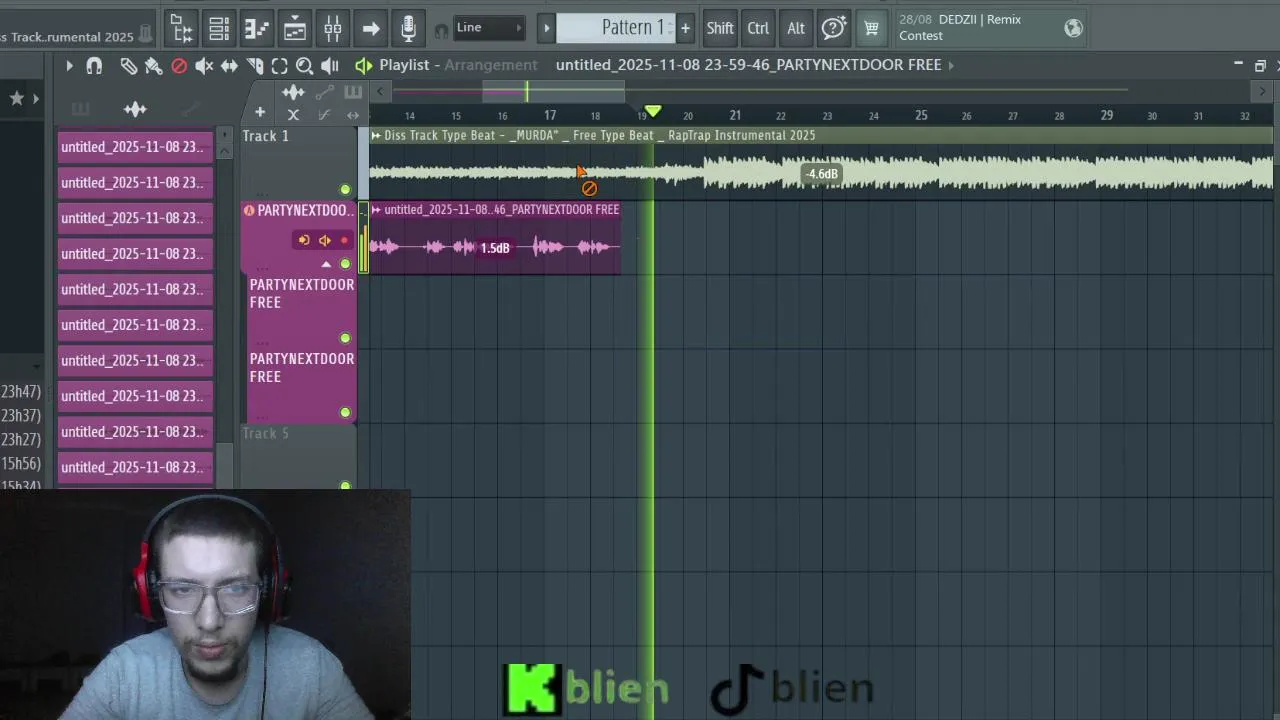Open the playlist options menu arrow
Viewport: 1280px width, 720px height.
pos(69,66)
